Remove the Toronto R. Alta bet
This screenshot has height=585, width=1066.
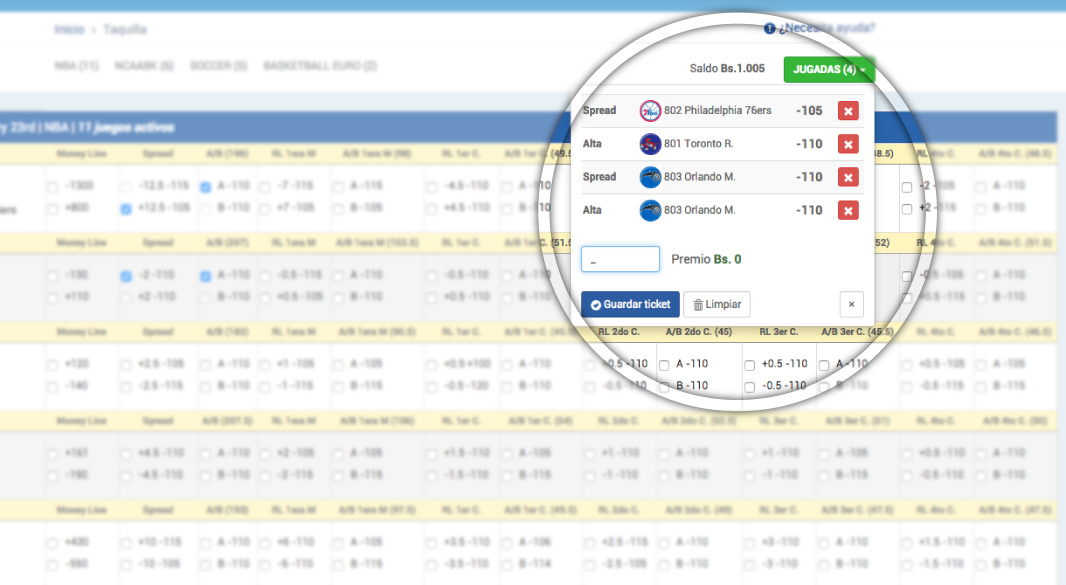[848, 144]
